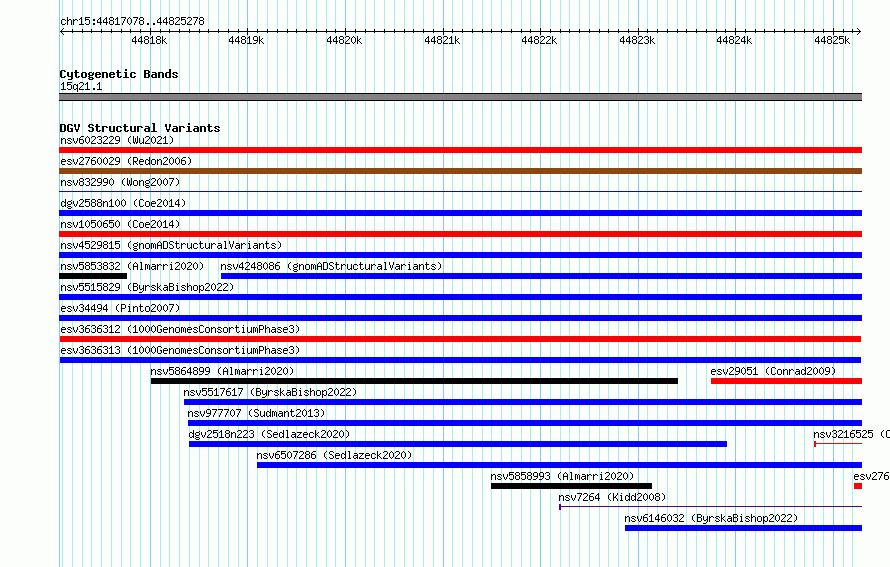Open nsv5858993 (Almarri2020) label
This screenshot has width=890, height=567.
562,476
